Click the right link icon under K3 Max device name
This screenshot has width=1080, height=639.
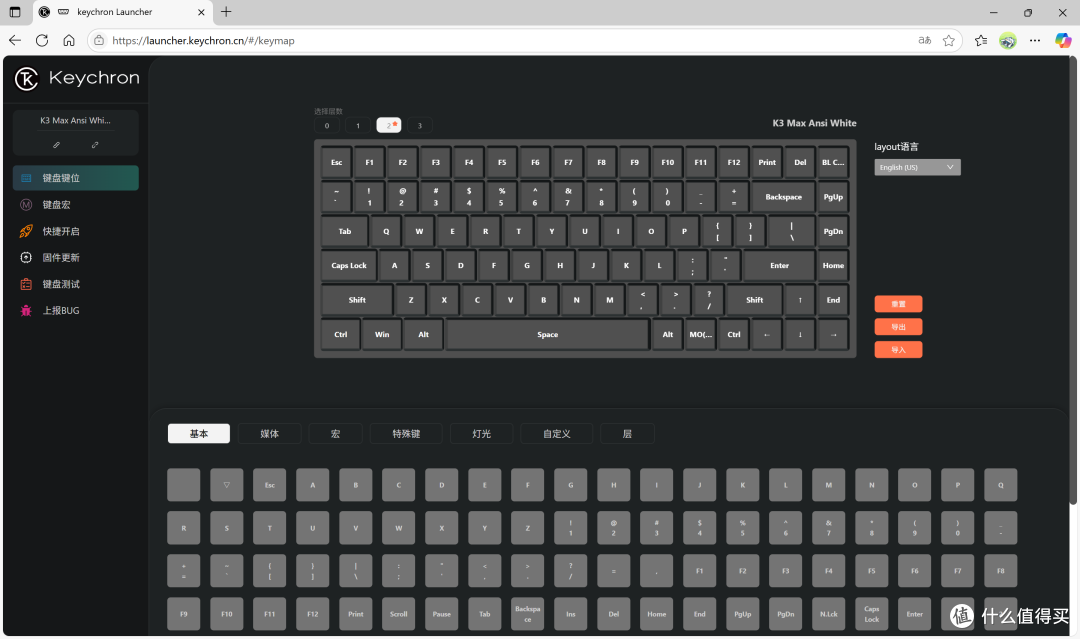coord(95,145)
